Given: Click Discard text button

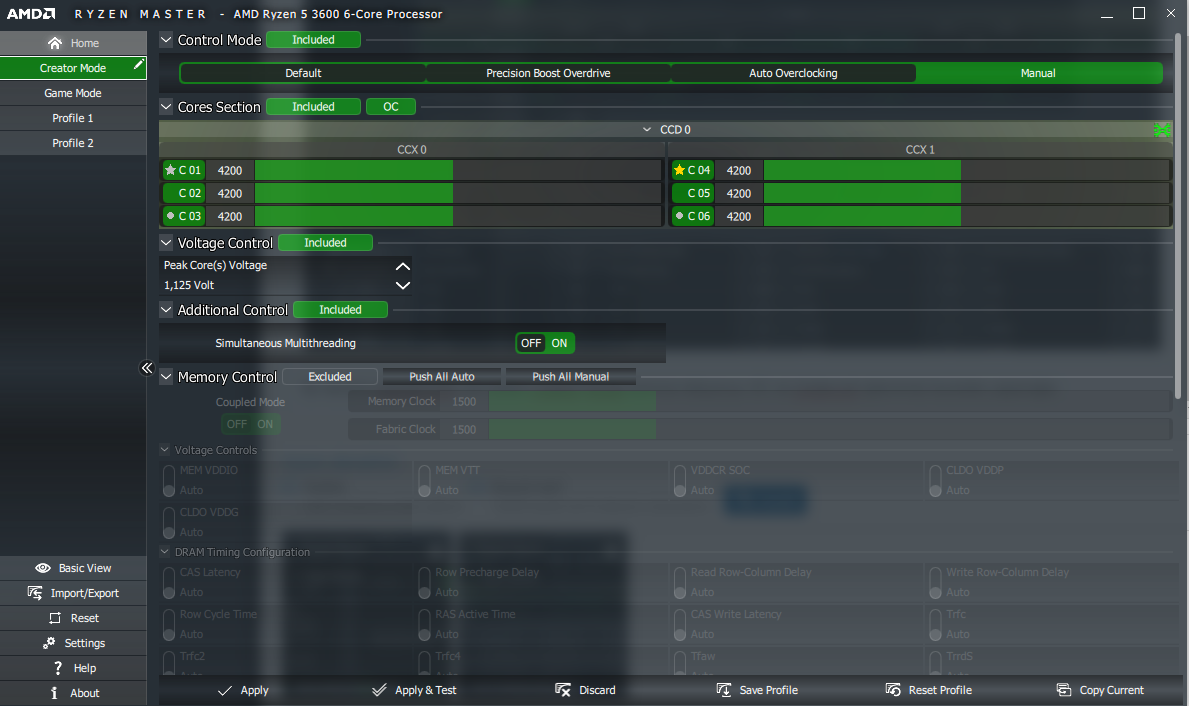Looking at the screenshot, I should pos(598,690).
